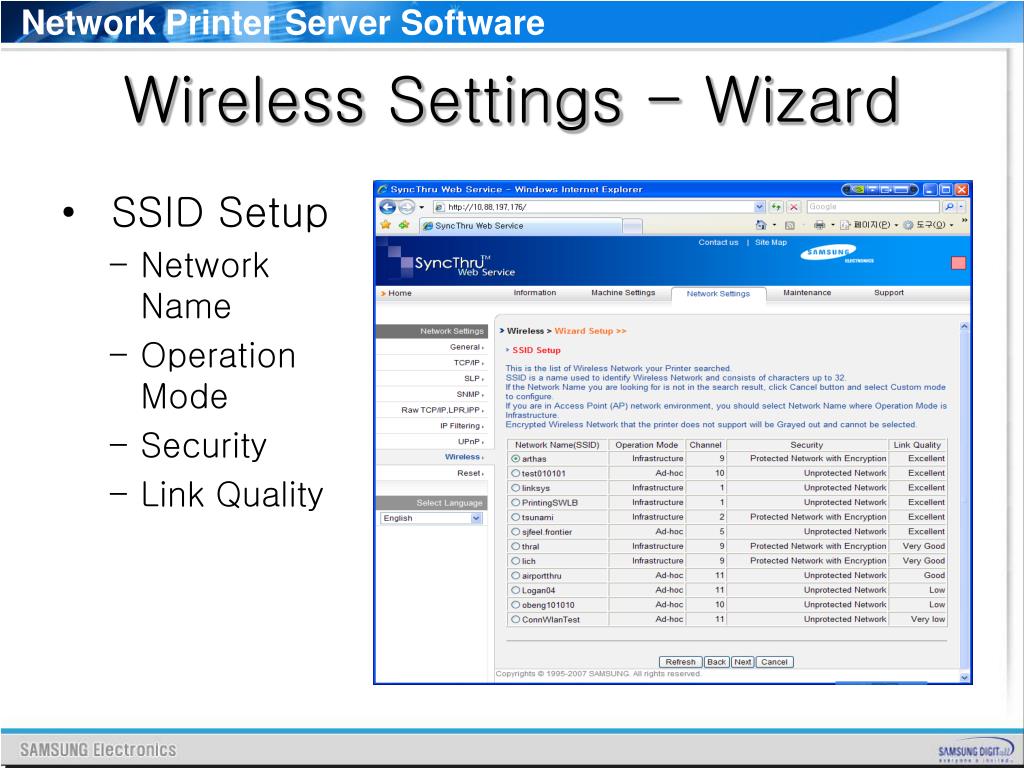The height and width of the screenshot is (768, 1024).
Task: Click the browser Back arrow
Action: [x=387, y=207]
